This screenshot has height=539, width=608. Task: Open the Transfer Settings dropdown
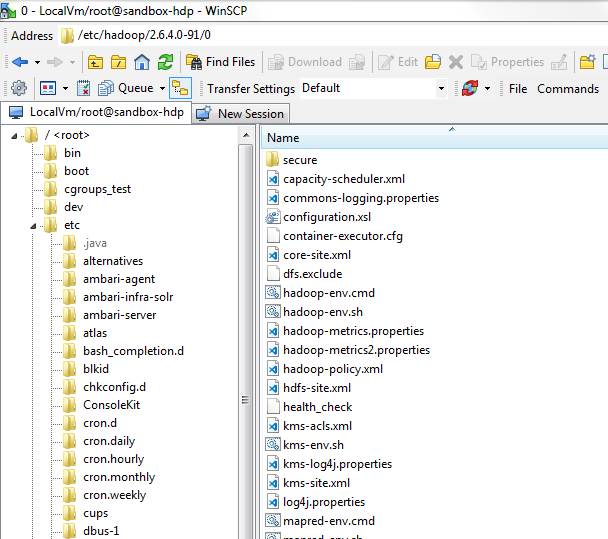(373, 88)
